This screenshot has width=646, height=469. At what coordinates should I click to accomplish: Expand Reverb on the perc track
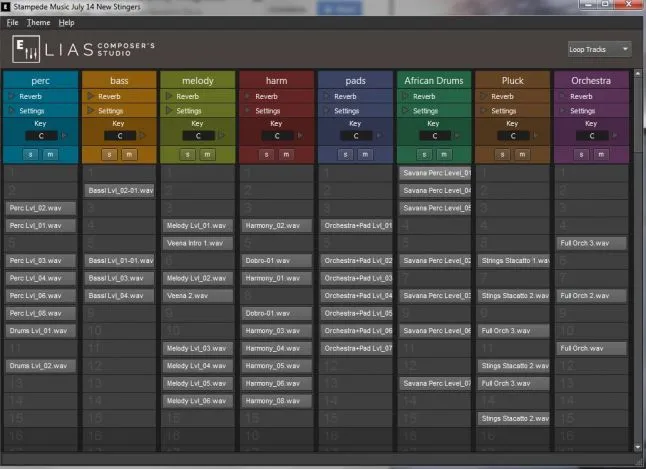(12, 96)
